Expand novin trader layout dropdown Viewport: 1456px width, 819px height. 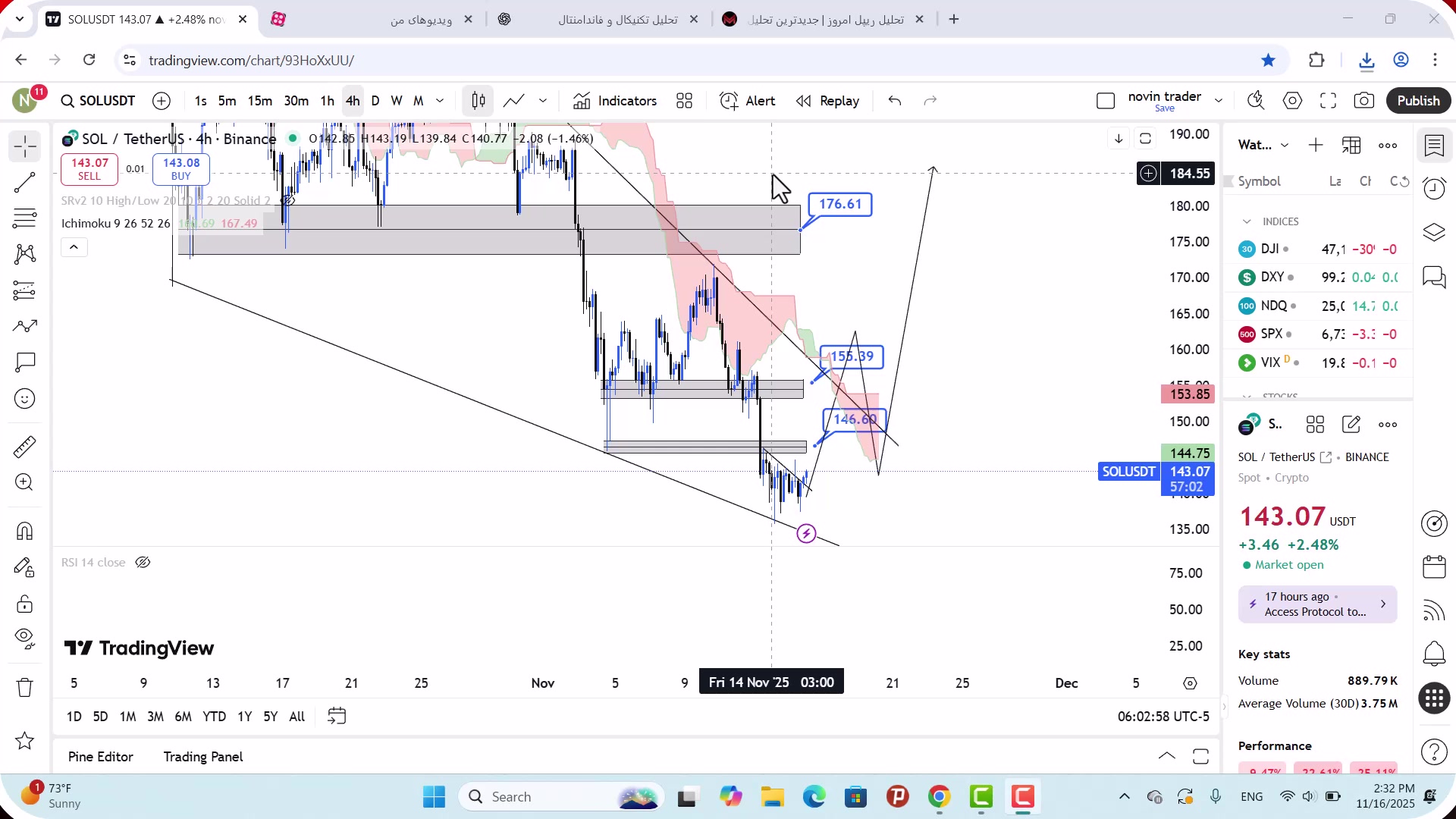pos(1219,101)
